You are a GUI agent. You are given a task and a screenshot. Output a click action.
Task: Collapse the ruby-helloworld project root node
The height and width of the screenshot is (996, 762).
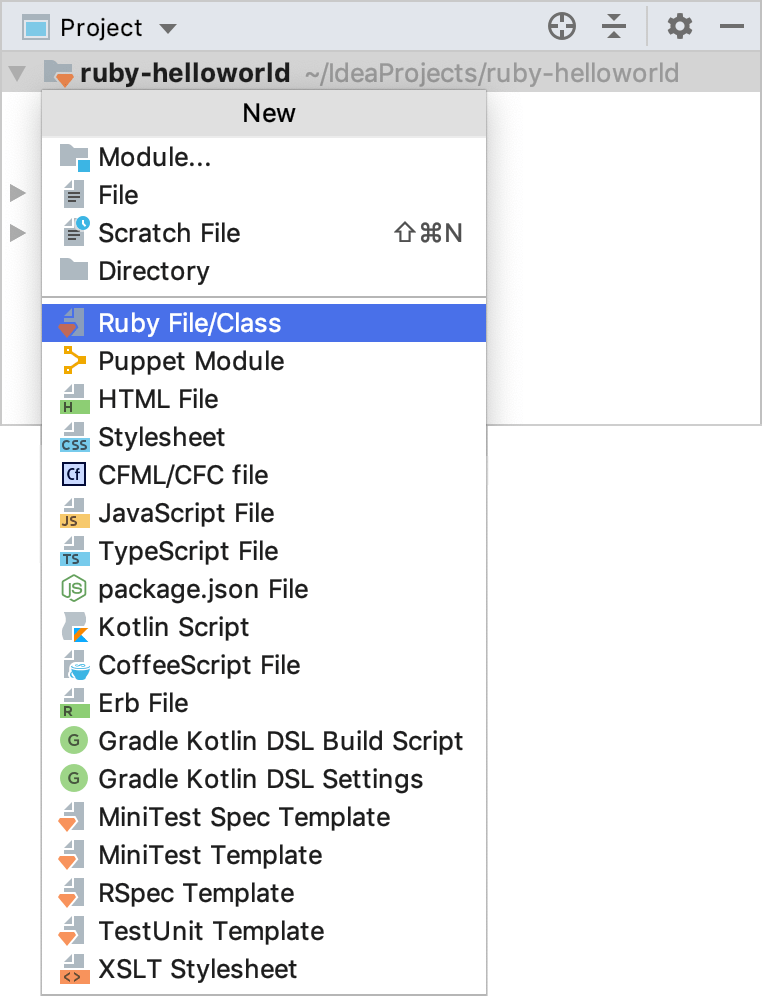17,73
